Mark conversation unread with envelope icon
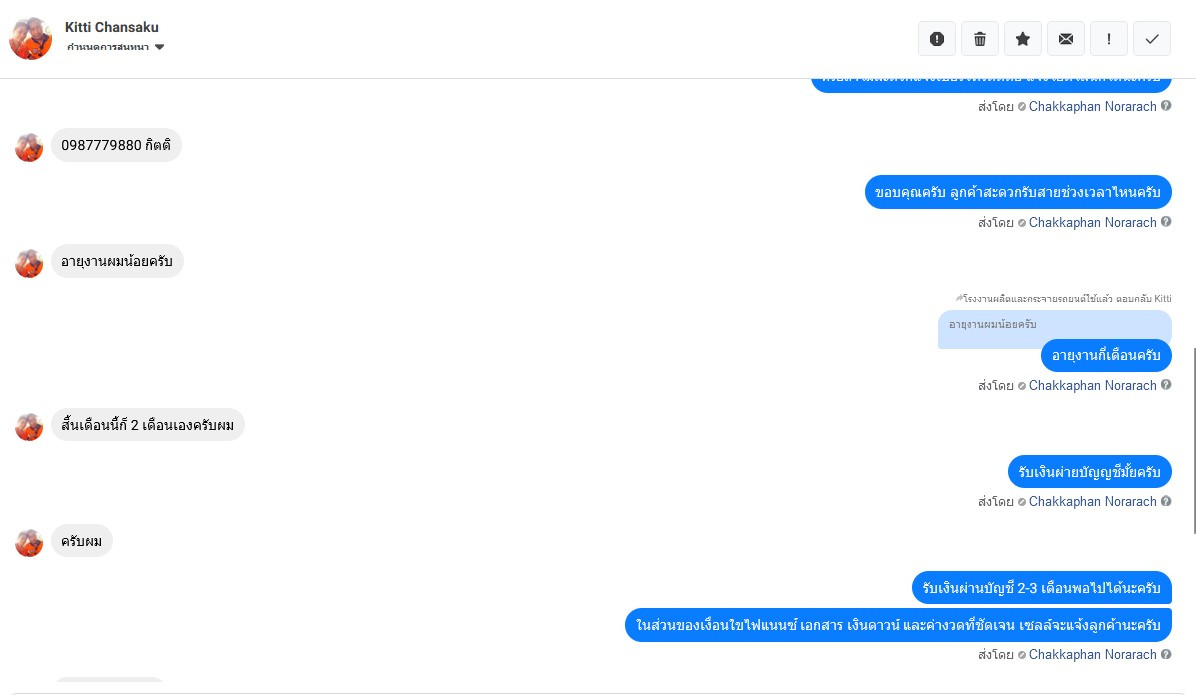 coord(1066,39)
